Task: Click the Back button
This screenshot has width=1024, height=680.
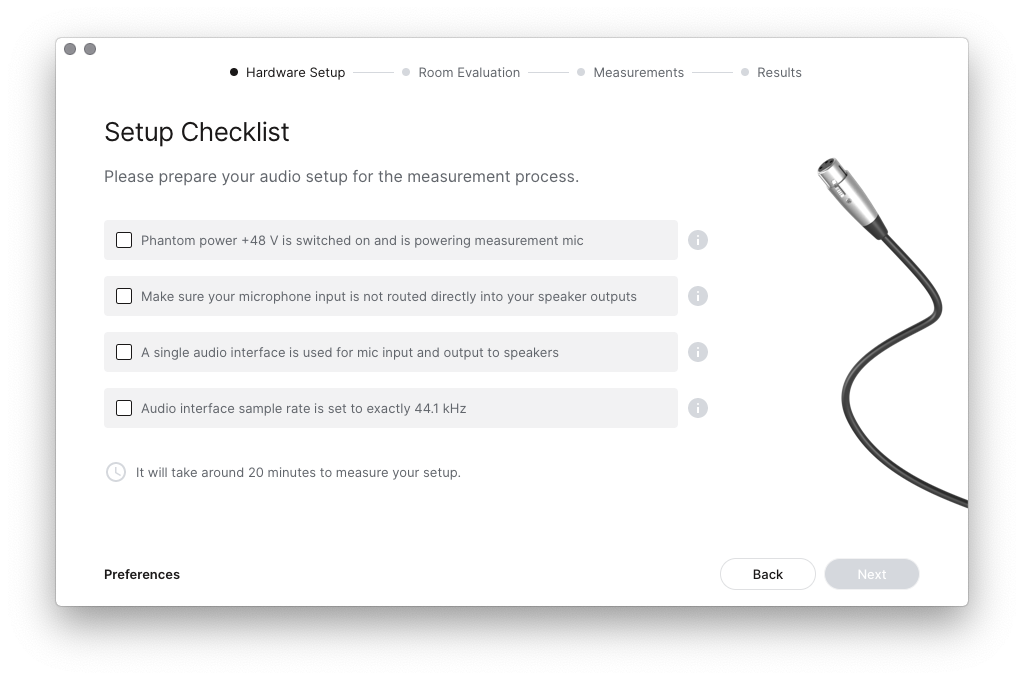Action: pos(767,574)
